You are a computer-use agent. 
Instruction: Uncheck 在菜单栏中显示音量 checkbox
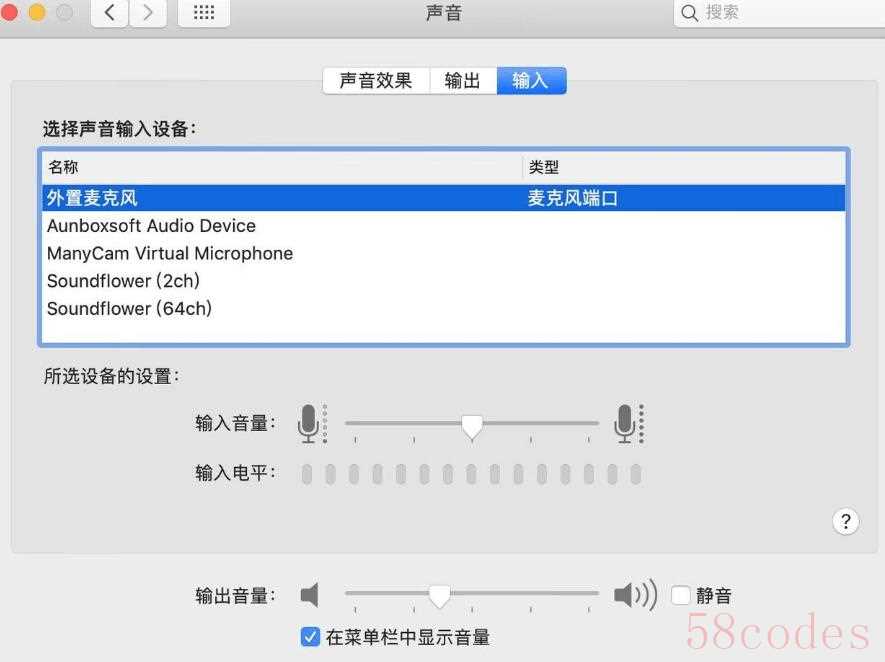(x=310, y=637)
